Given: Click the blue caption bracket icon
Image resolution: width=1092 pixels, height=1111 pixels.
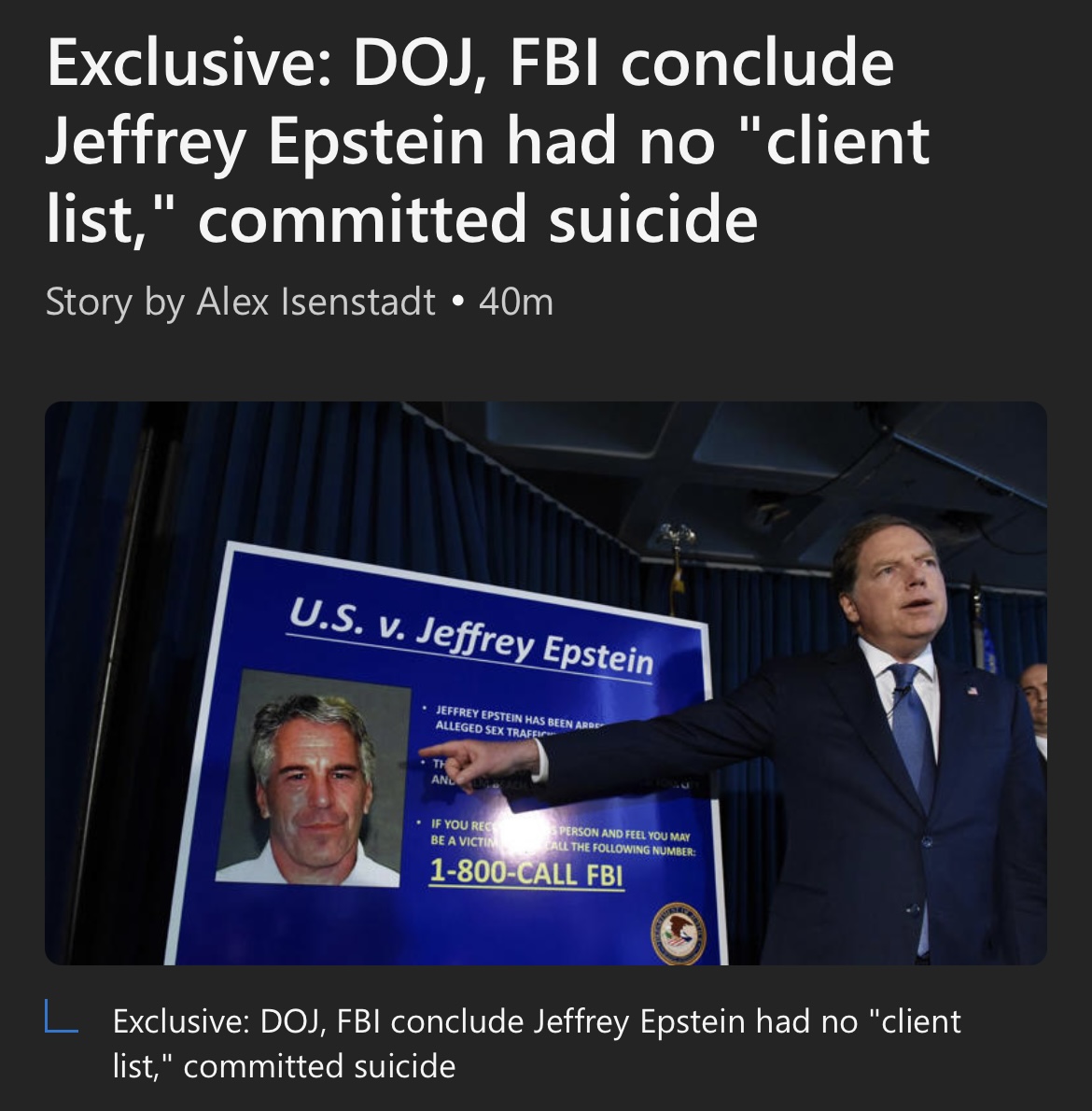Looking at the screenshot, I should pos(61,1016).
